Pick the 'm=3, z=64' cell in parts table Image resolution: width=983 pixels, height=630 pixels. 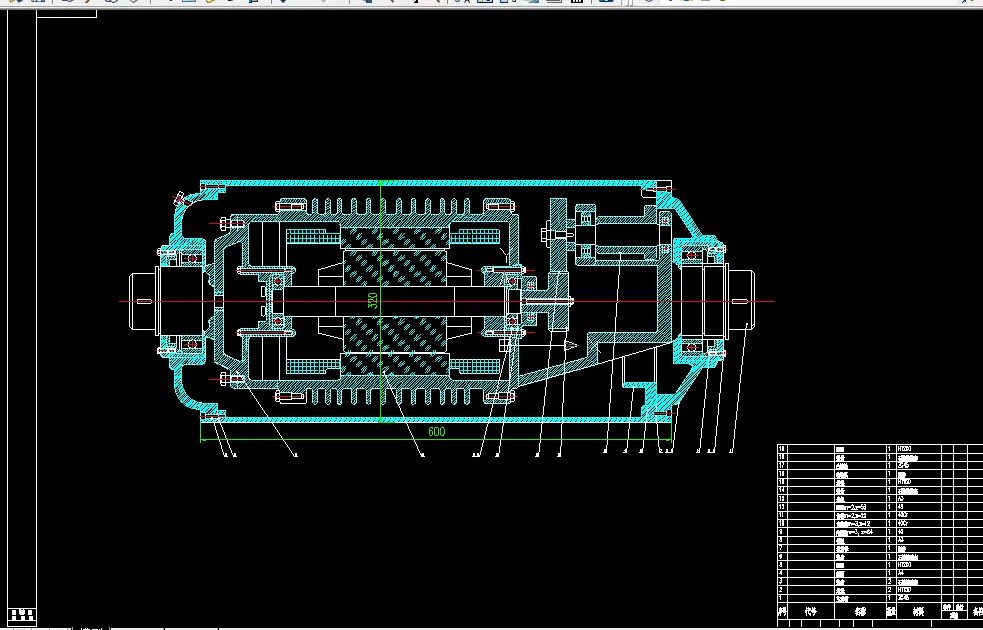(861, 532)
